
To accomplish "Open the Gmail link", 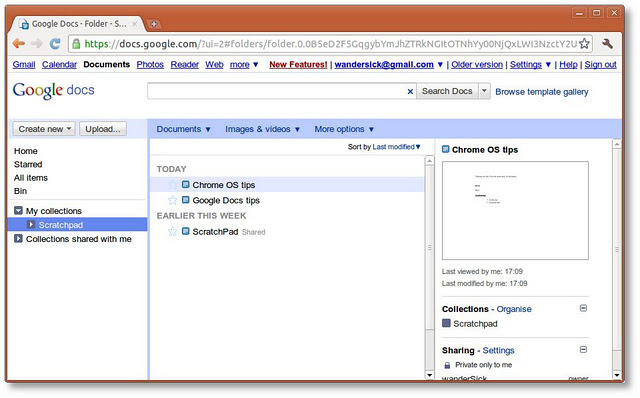I will click(x=24, y=64).
